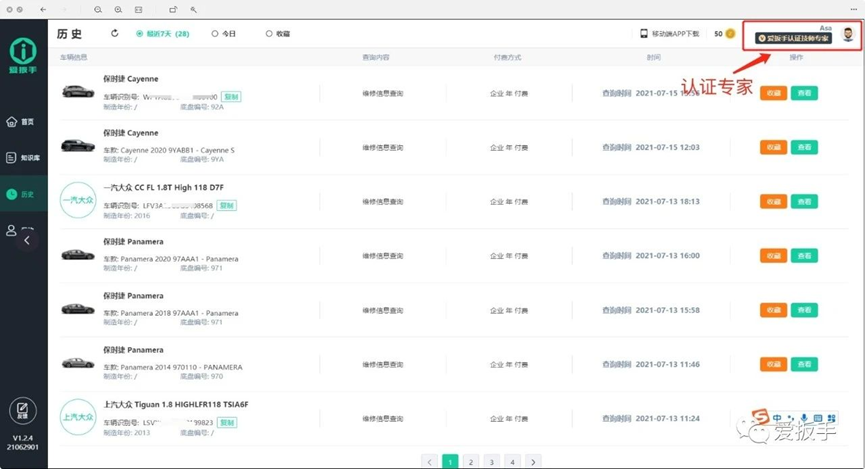This screenshot has width=865, height=469.
Task: Click the 移动端APP下载 link
Action: click(675, 34)
